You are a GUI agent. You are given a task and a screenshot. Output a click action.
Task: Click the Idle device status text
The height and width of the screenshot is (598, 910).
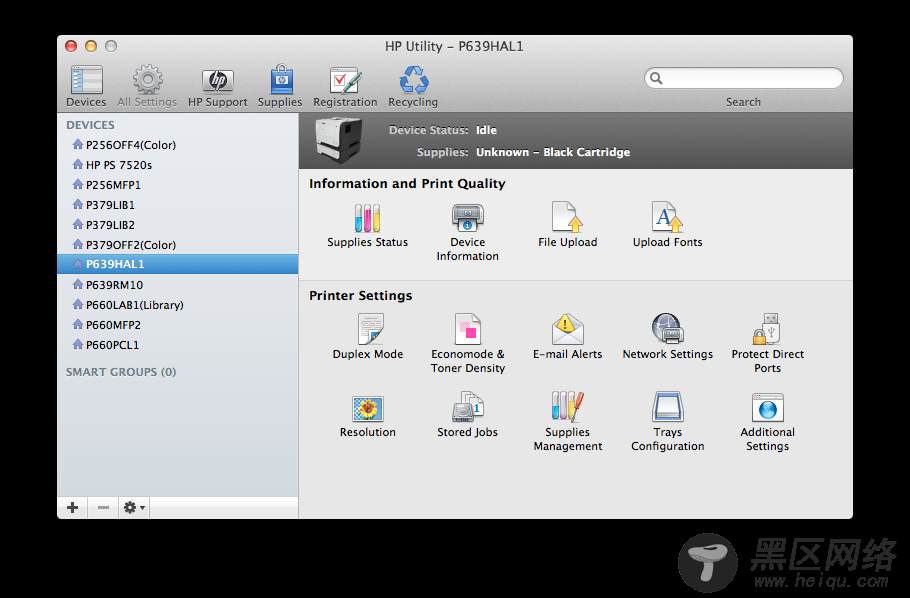click(486, 130)
